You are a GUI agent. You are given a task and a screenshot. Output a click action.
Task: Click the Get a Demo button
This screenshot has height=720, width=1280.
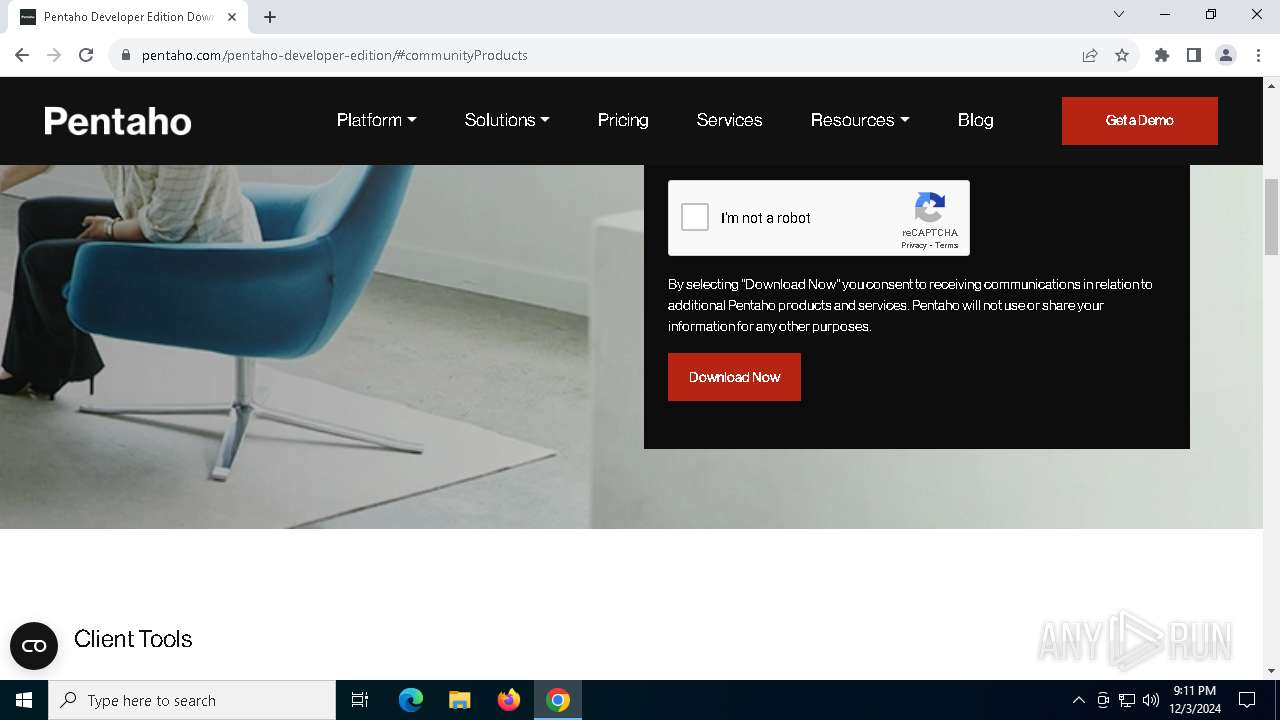pos(1140,121)
